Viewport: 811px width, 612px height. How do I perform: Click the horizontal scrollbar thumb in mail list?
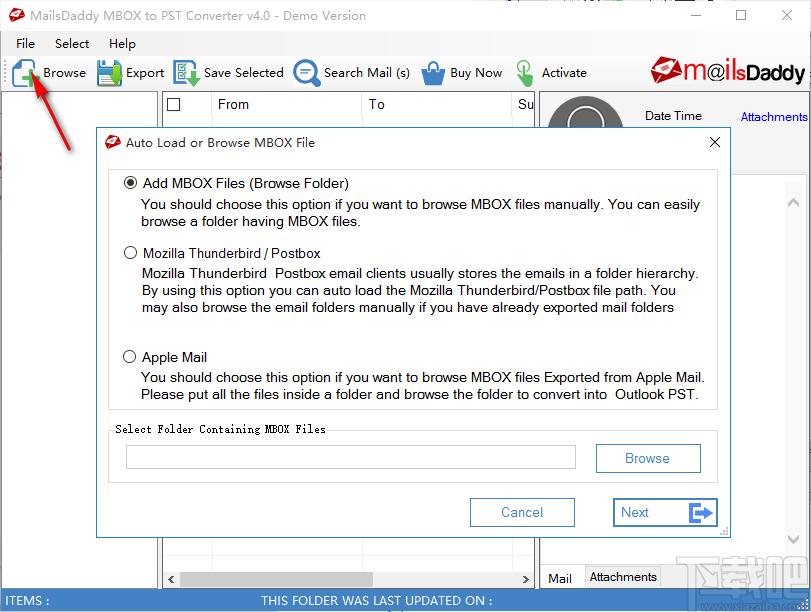click(x=276, y=579)
